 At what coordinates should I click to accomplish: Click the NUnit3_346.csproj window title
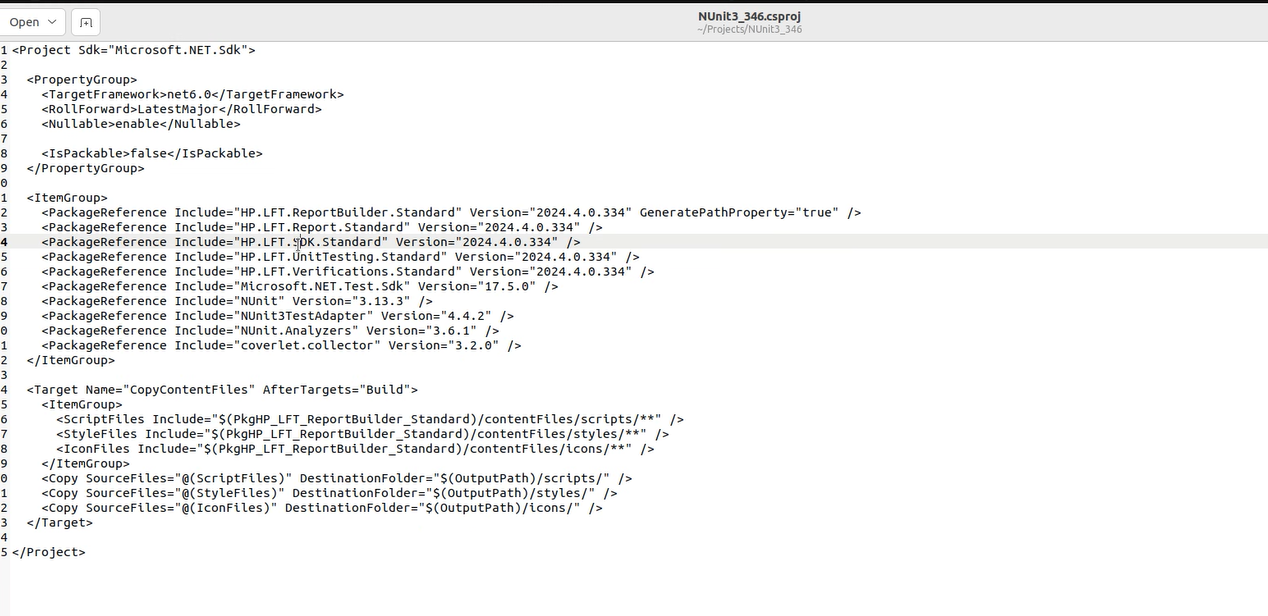pos(749,16)
